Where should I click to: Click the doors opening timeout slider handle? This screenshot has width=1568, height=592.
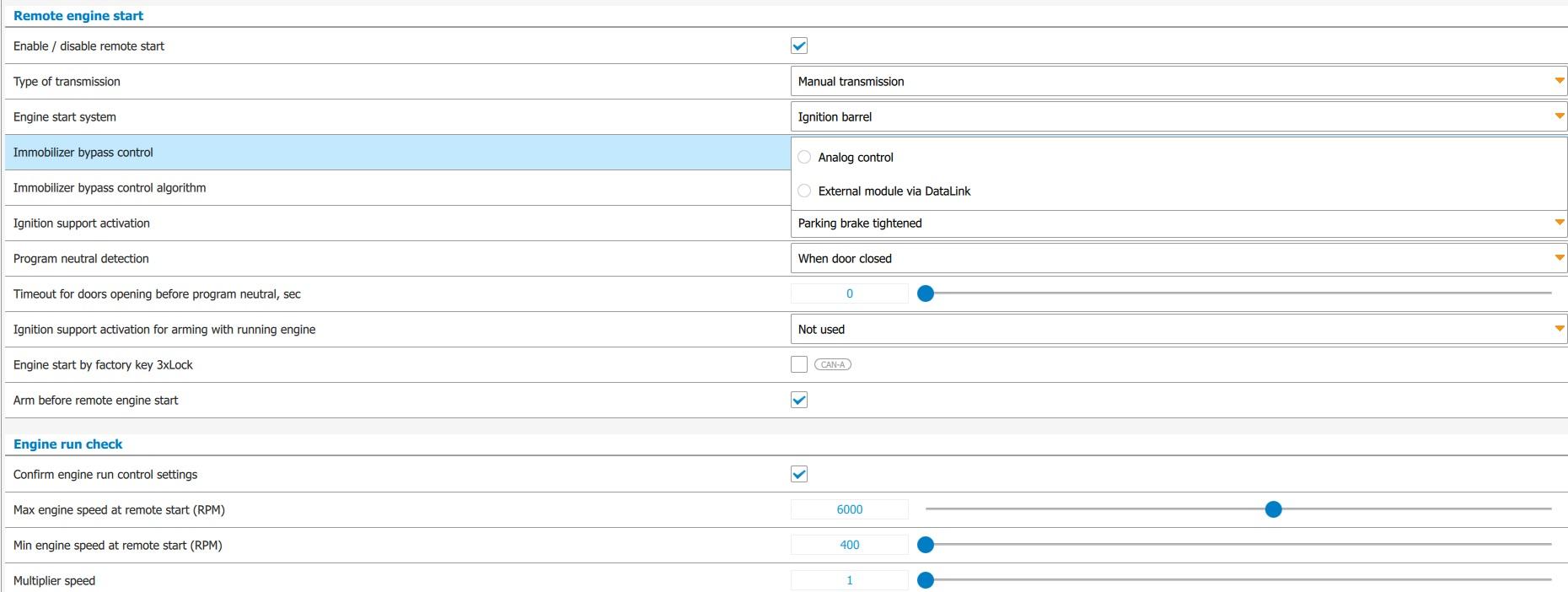pos(925,293)
